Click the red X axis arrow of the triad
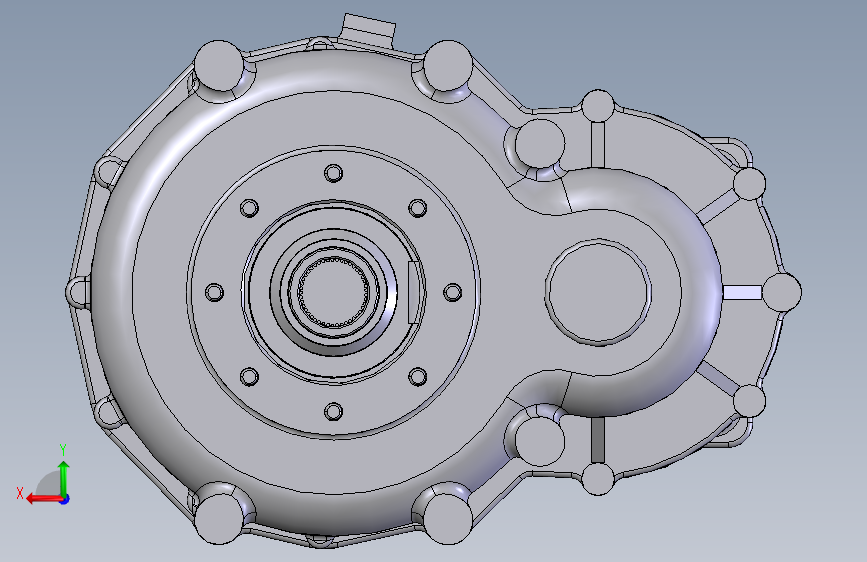Viewport: 867px width, 562px height. [43, 499]
